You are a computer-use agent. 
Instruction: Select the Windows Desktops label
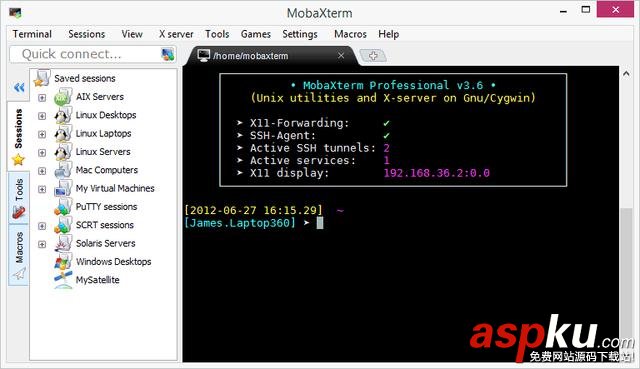[x=113, y=262]
